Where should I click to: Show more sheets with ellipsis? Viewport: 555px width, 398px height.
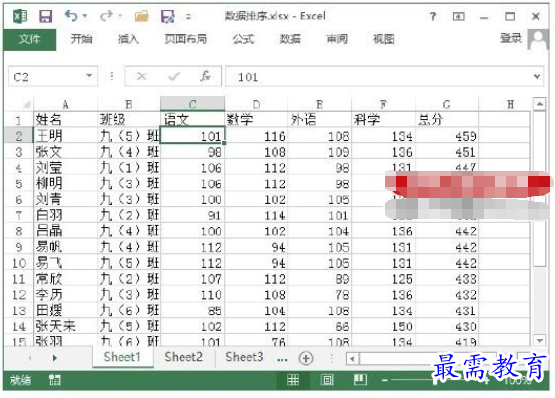(x=282, y=359)
